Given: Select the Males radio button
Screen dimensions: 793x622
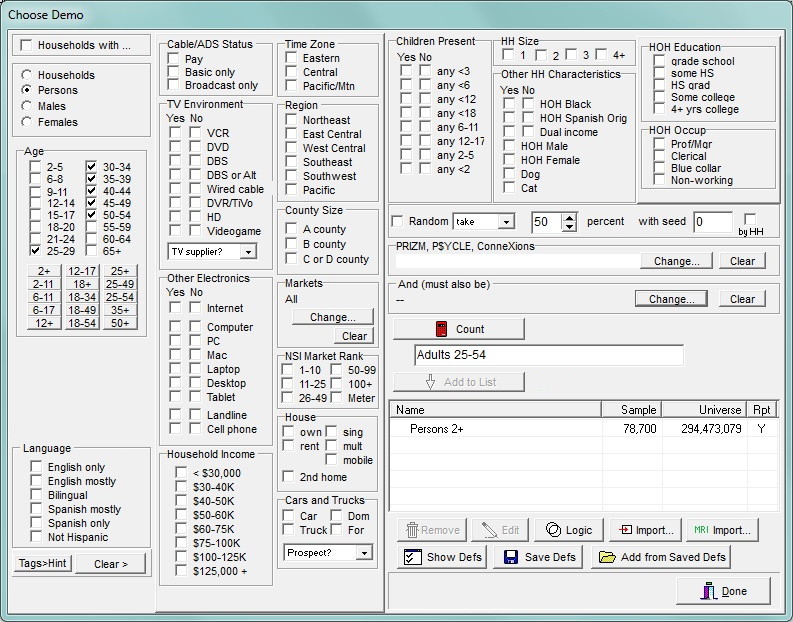Looking at the screenshot, I should [x=26, y=106].
